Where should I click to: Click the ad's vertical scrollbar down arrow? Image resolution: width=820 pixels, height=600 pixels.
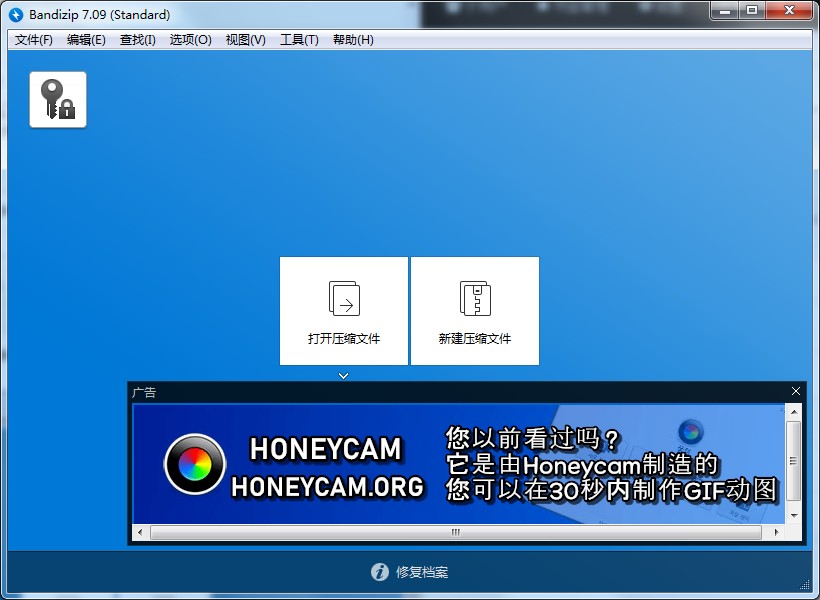coord(794,514)
